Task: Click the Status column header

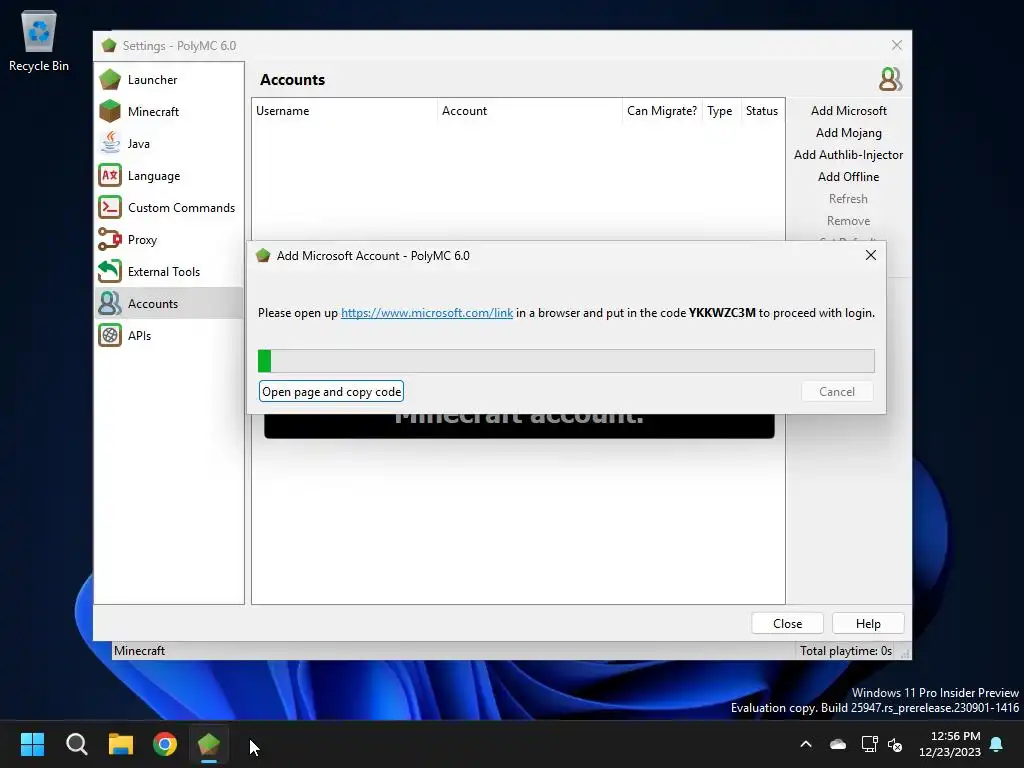Action: (x=761, y=111)
